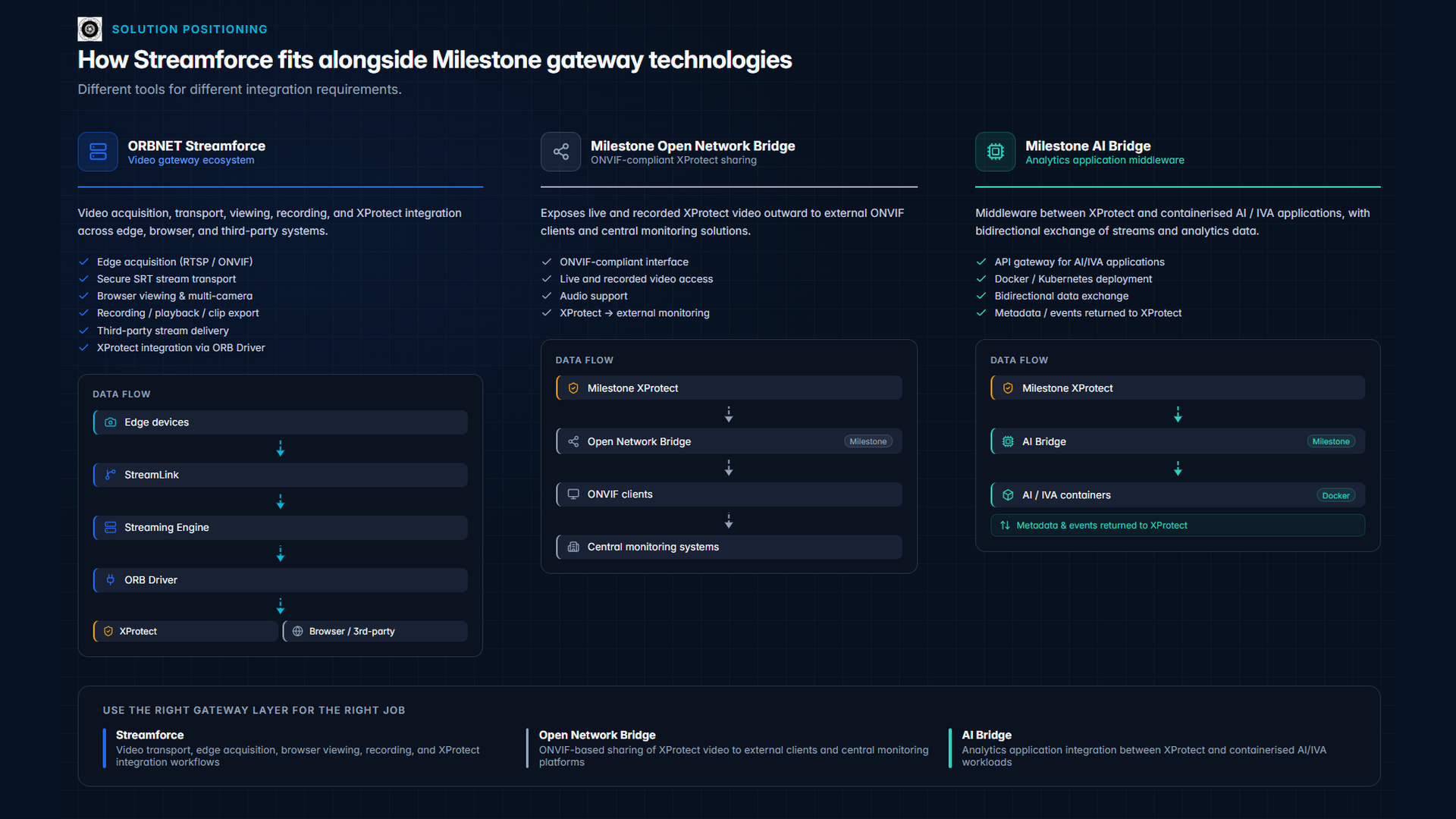Click the share icon beside Milestone Open Network Bridge heading
Viewport: 1456px width, 819px height.
pos(560,152)
